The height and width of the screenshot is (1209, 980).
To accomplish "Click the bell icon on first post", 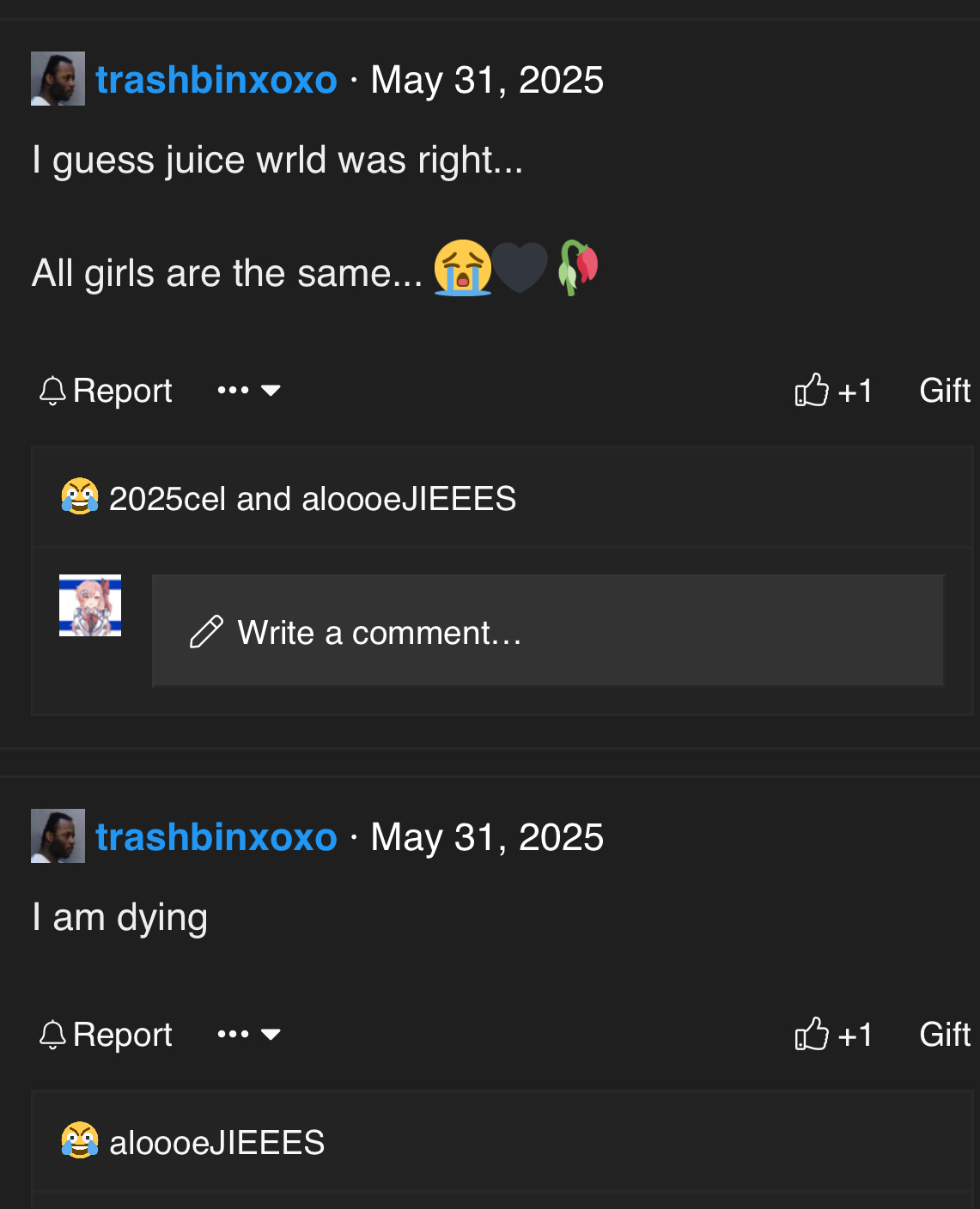I will click(52, 391).
